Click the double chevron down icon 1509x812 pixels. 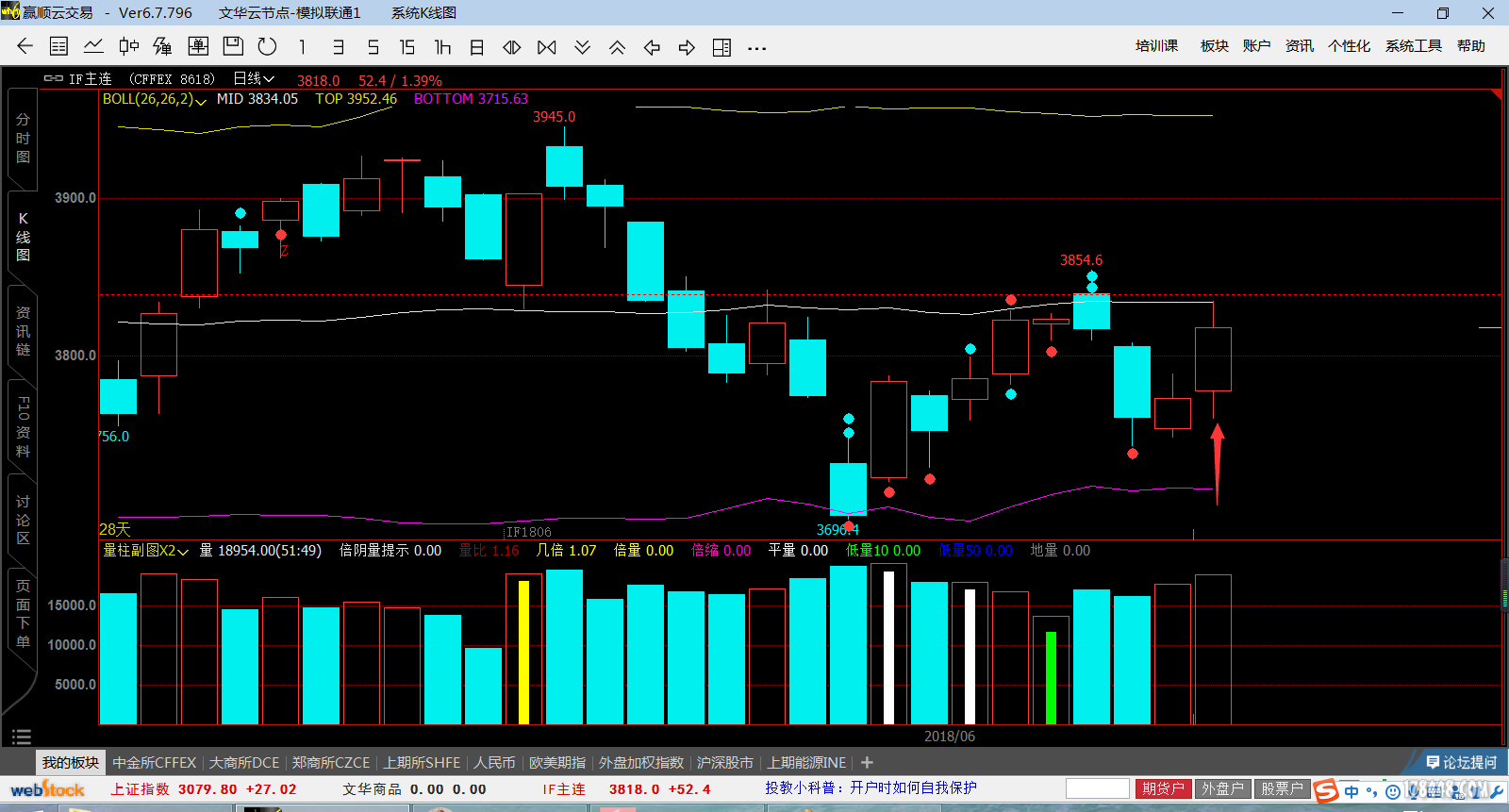(x=582, y=47)
